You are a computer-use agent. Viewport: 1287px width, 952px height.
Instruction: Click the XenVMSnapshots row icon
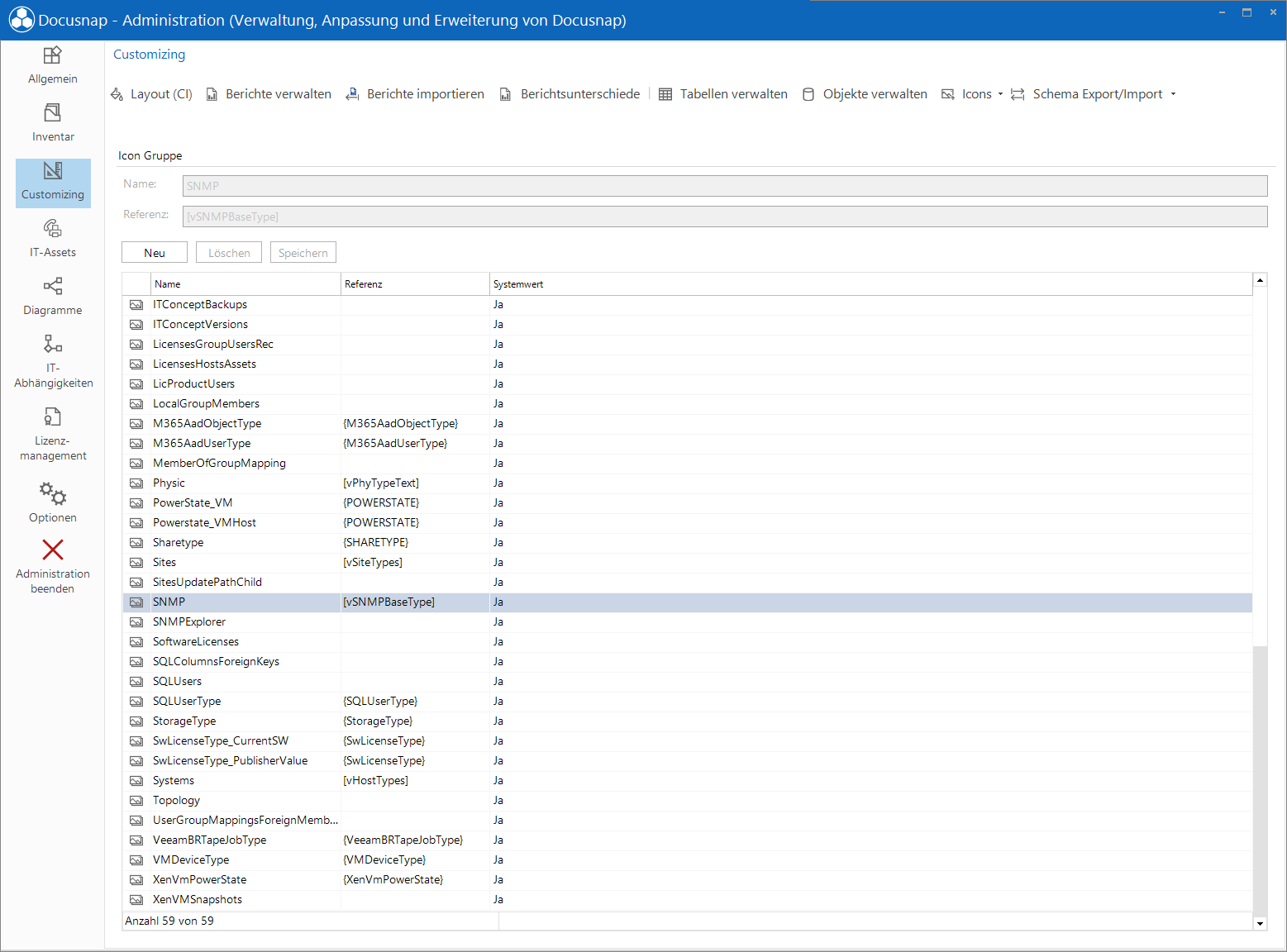click(136, 900)
